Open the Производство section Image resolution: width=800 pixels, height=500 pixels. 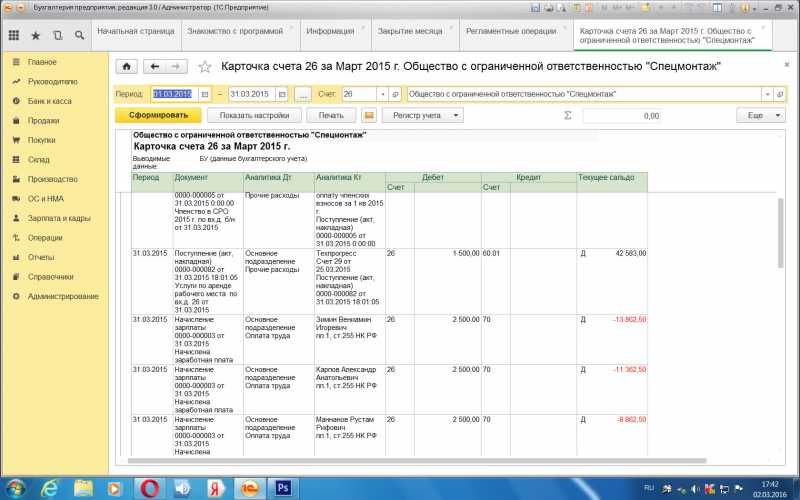click(53, 179)
